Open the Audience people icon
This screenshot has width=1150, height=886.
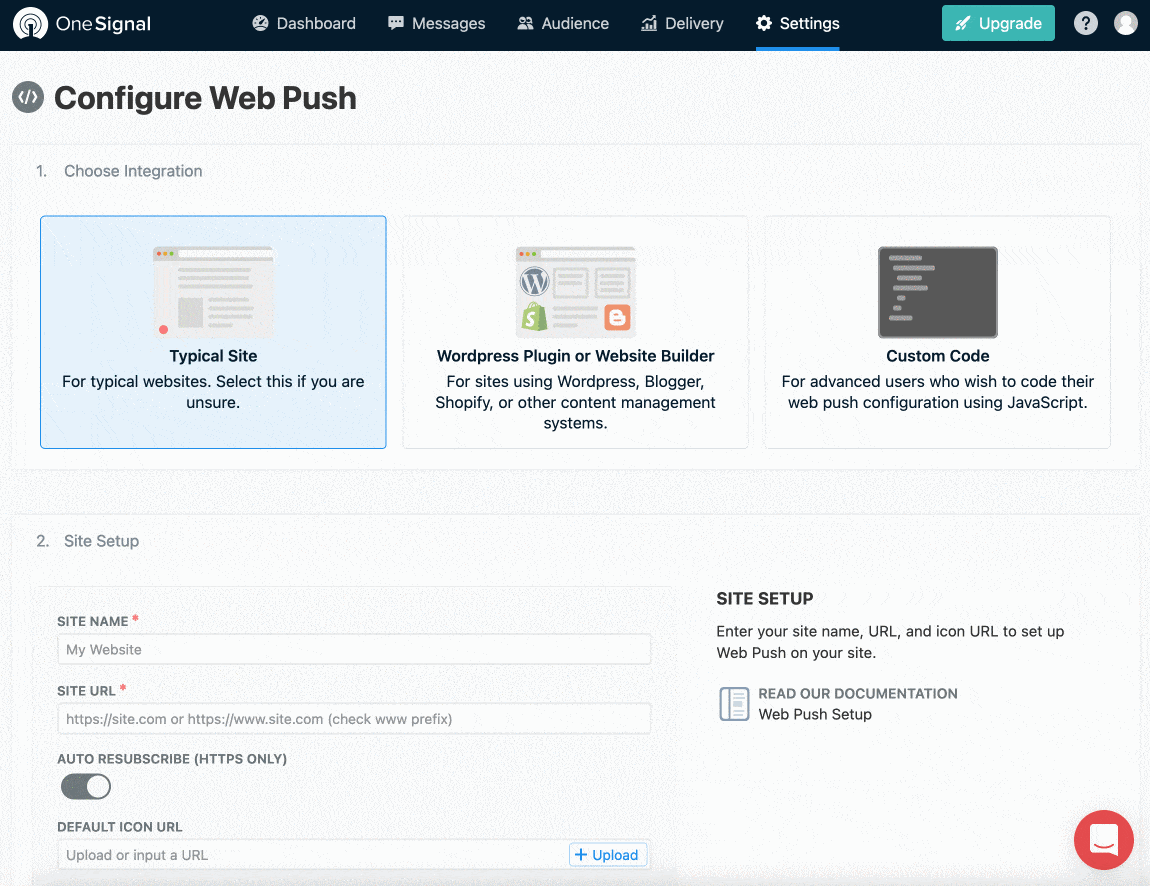523,23
